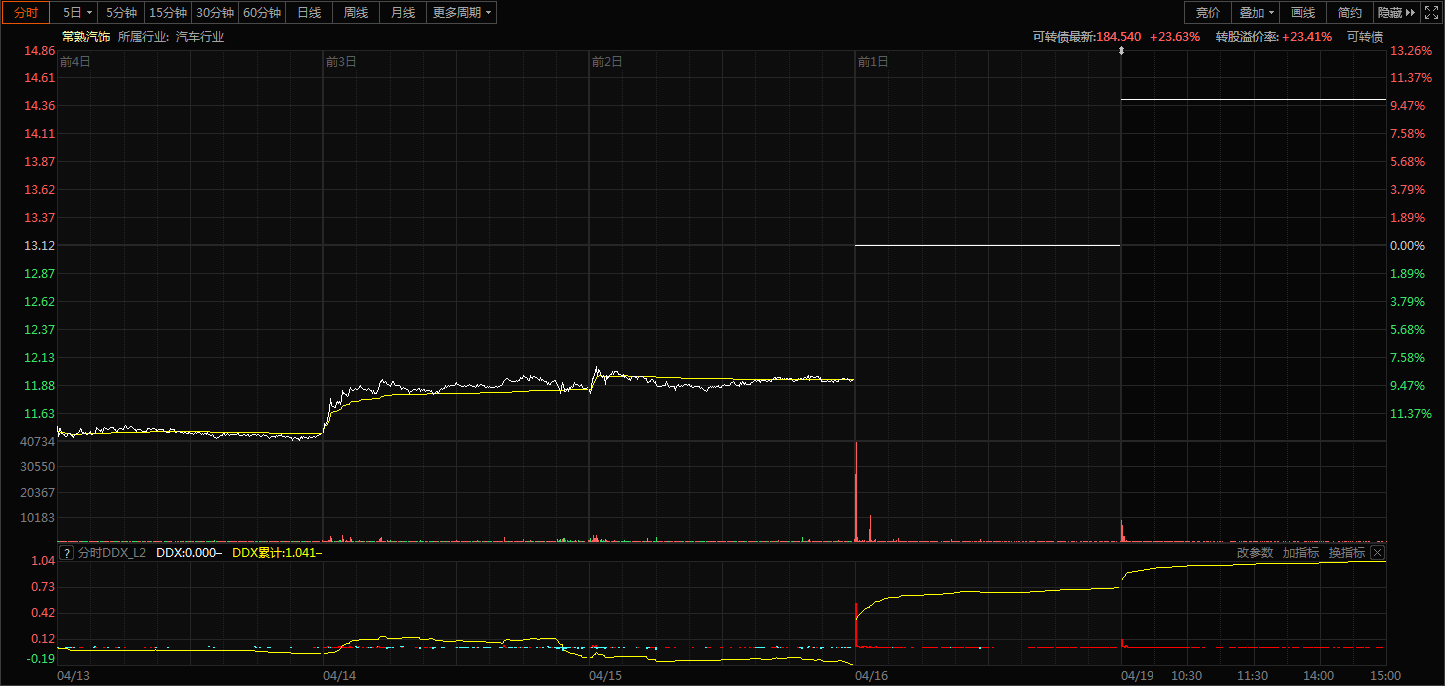Activate the 画线 drawing tool

click(1303, 12)
